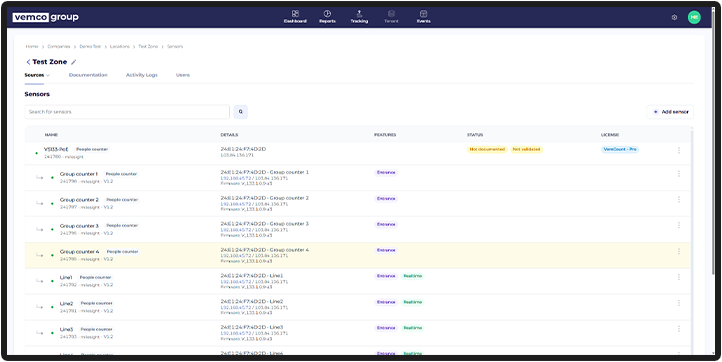Open the three-dot menu for Group counter 3

679,225
